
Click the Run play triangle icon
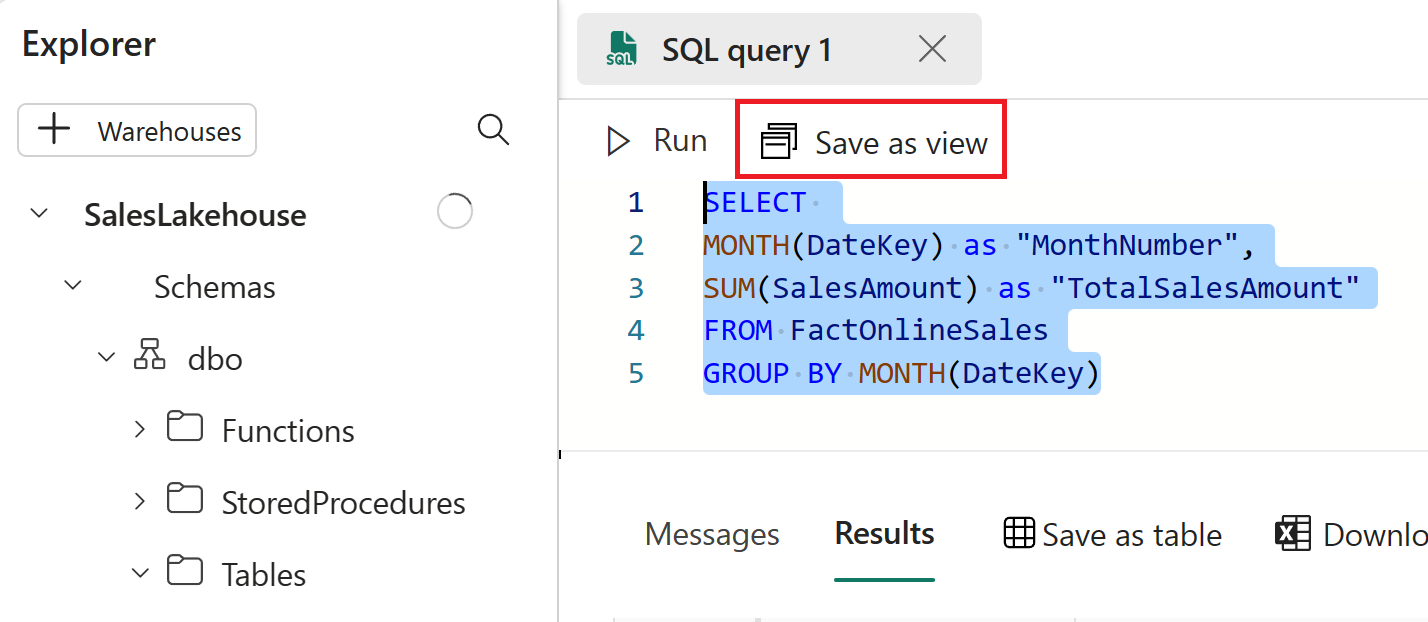click(619, 142)
